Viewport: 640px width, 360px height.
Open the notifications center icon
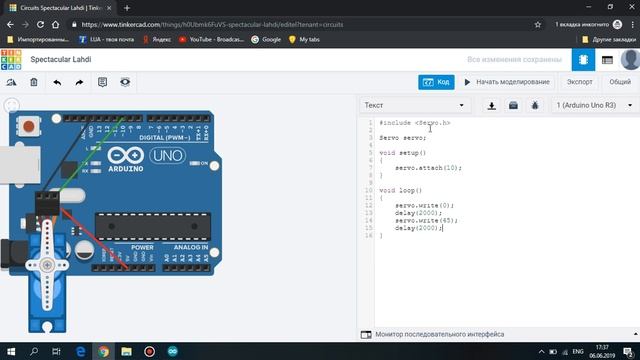(628, 351)
